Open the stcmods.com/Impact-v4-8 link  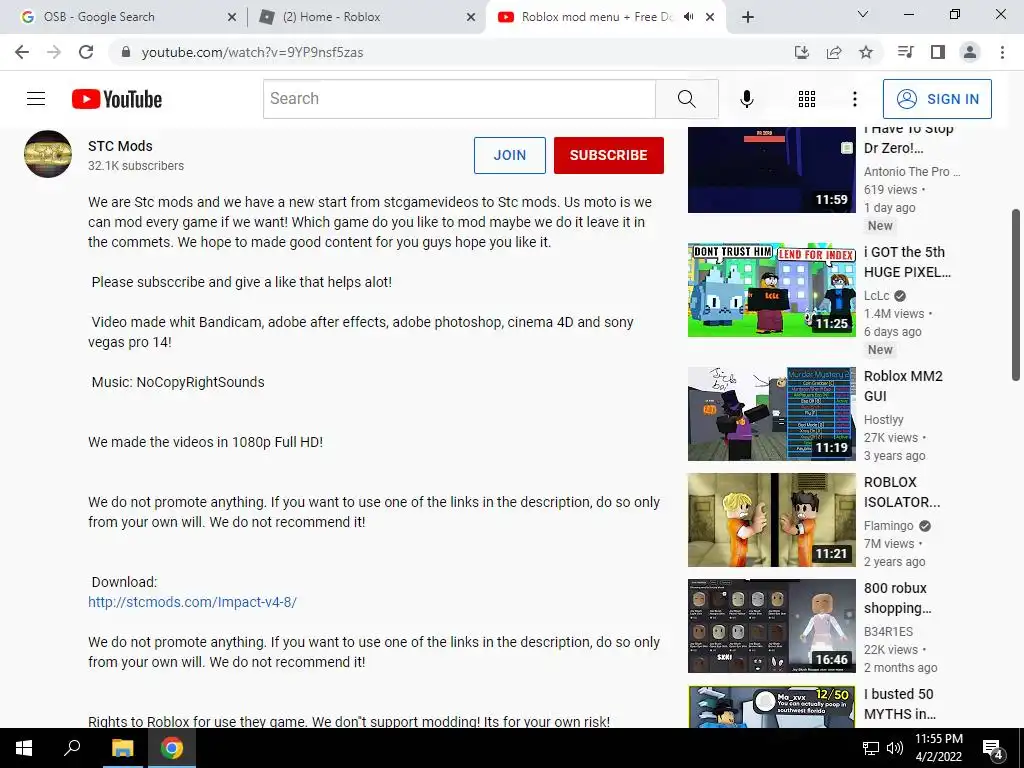pyautogui.click(x=193, y=602)
